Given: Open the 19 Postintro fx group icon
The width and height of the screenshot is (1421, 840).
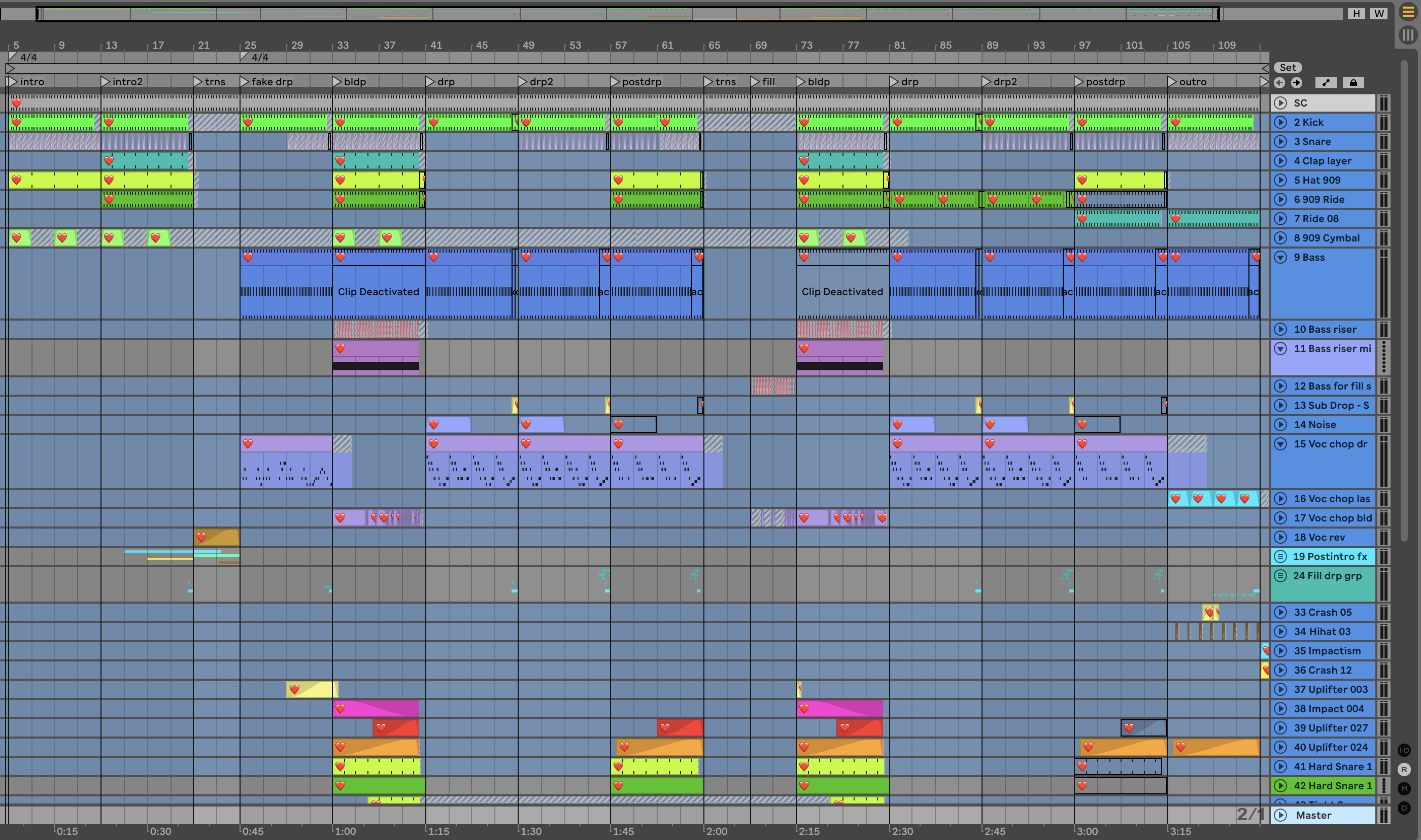Looking at the screenshot, I should 1280,556.
